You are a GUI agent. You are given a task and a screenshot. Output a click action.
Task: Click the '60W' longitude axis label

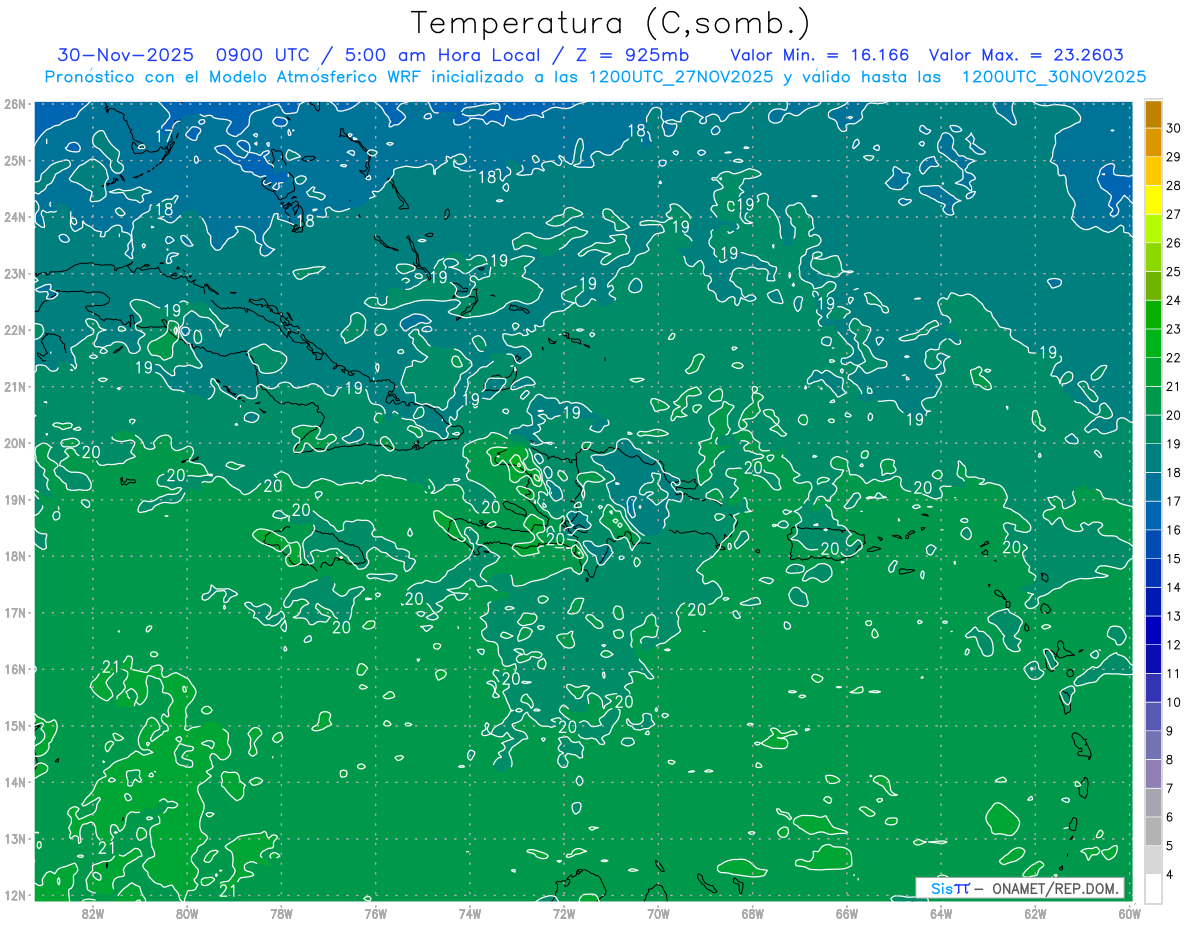[x=1129, y=912]
